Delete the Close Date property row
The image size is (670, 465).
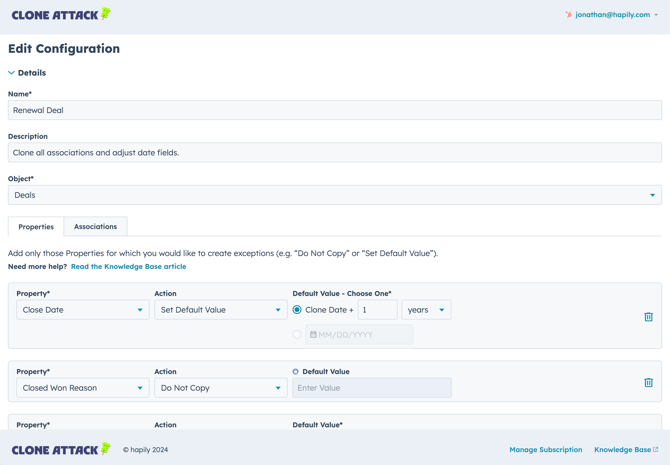[648, 317]
